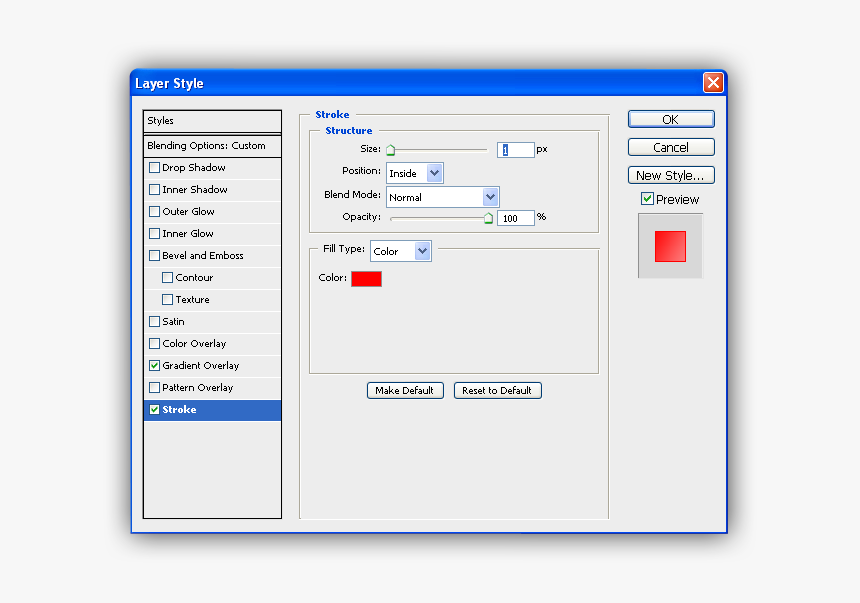The width and height of the screenshot is (860, 603).
Task: Open Drop Shadow settings by its label
Action: click(194, 167)
